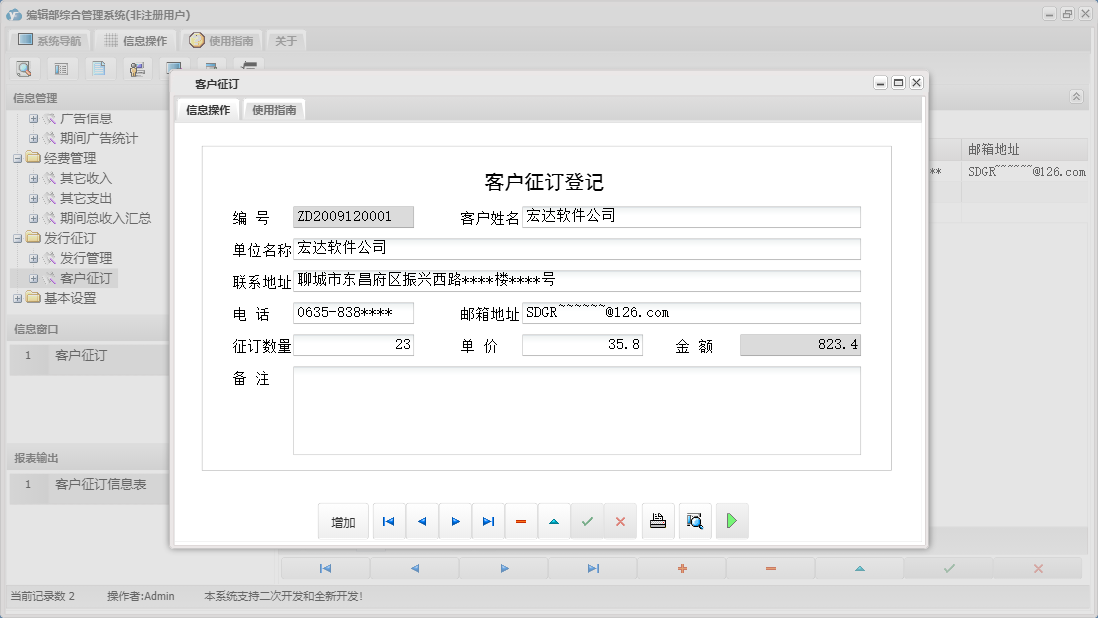The image size is (1098, 618).
Task: Go to previous record in dialog navigator
Action: (422, 520)
